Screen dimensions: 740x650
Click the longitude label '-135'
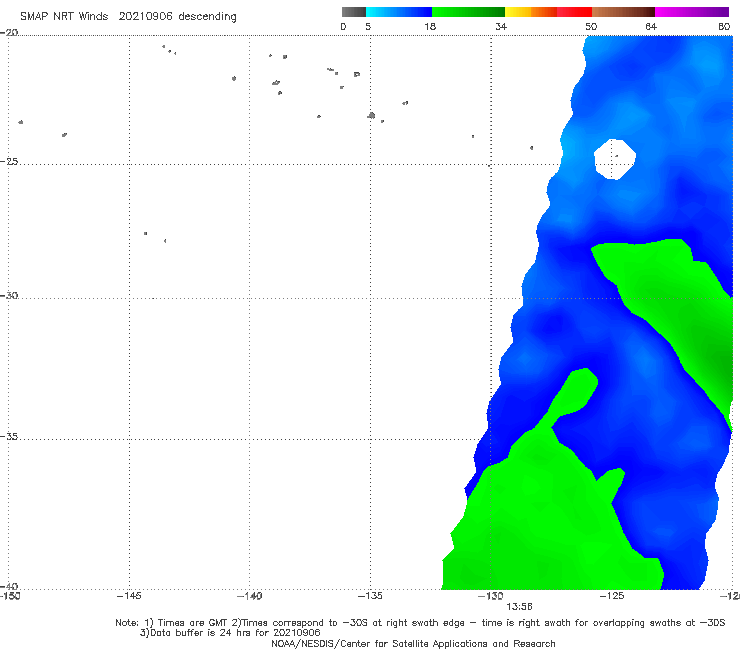click(370, 596)
